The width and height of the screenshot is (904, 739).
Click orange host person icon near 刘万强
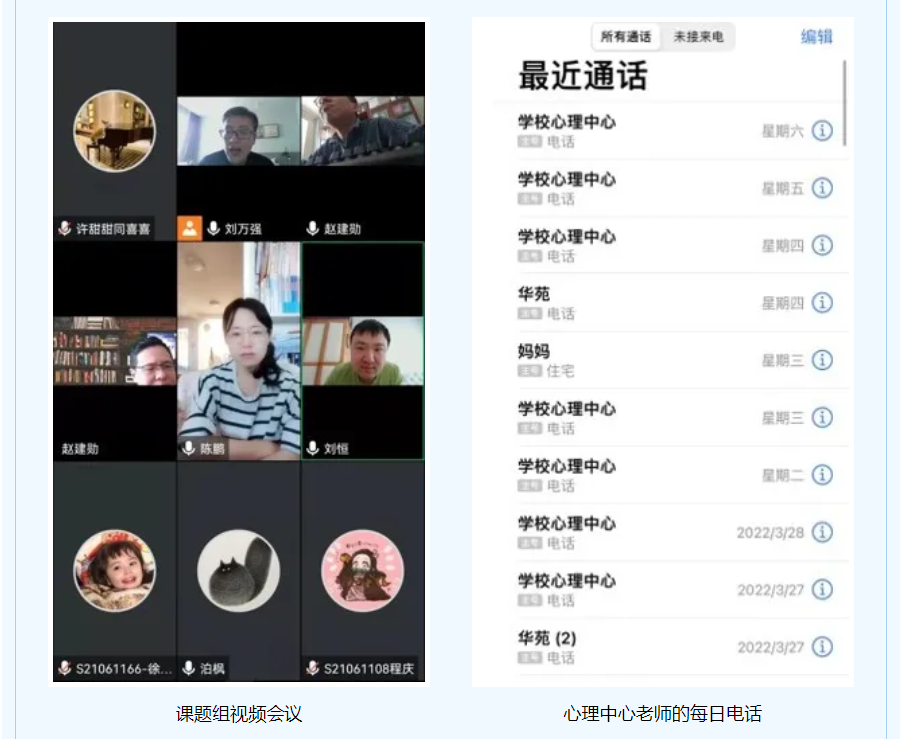[189, 228]
